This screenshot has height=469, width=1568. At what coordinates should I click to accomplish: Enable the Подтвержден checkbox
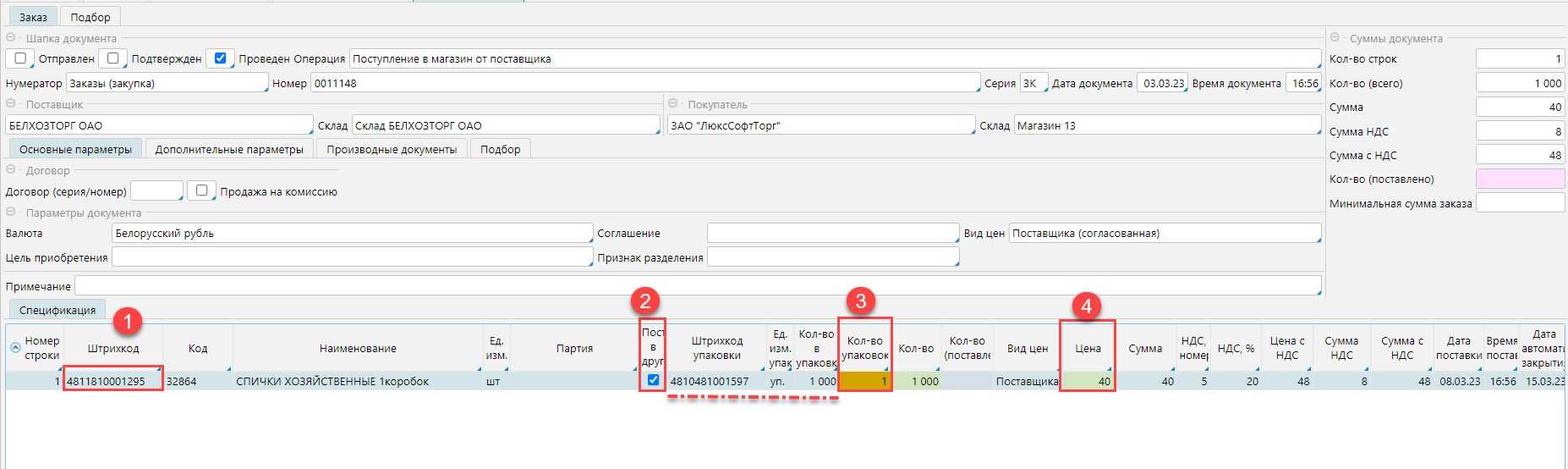tap(113, 58)
